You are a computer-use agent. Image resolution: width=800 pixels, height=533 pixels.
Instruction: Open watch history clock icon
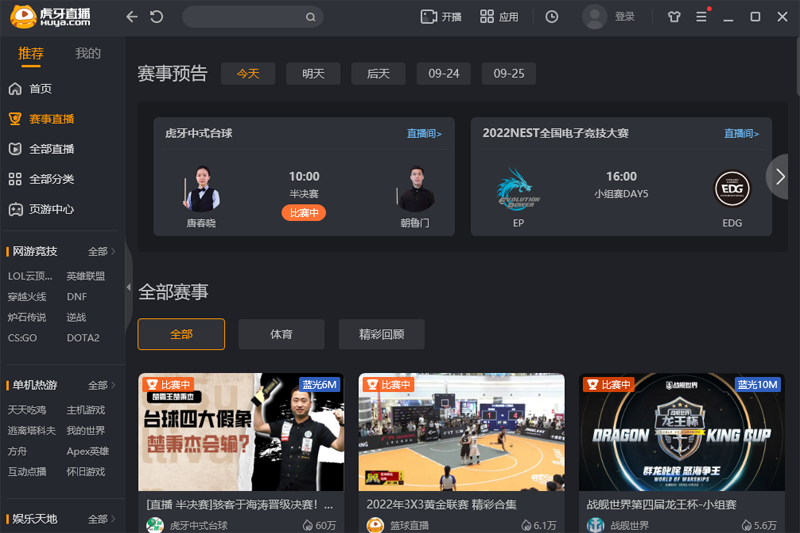552,17
